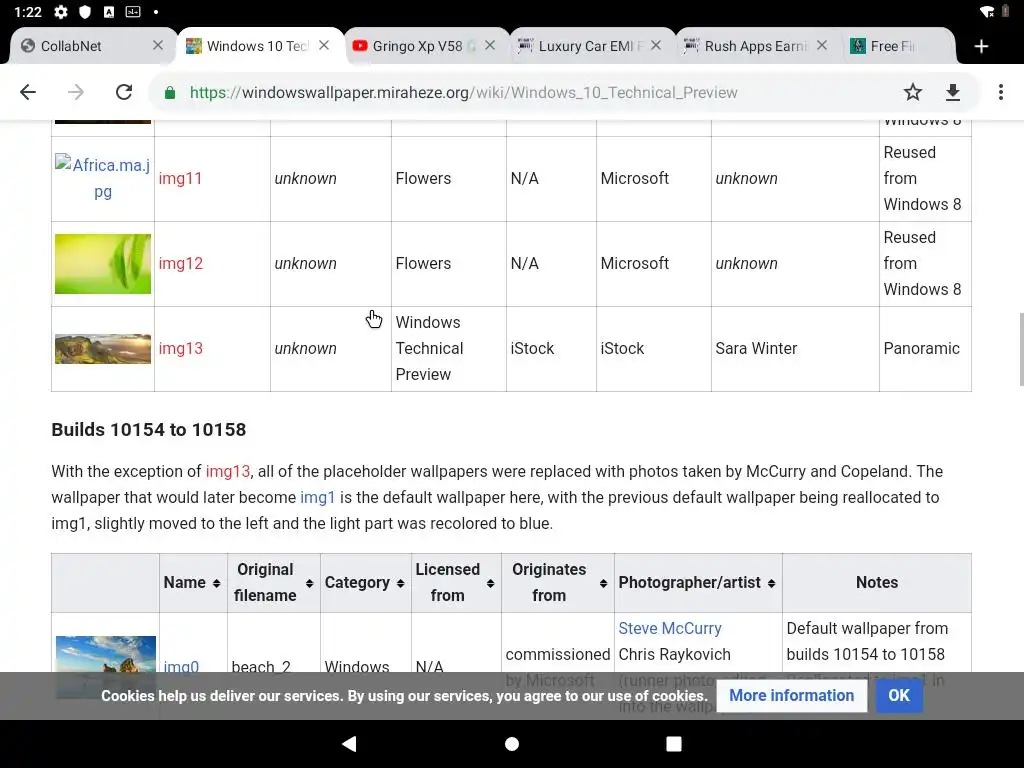Click More information on cookie banner

[x=792, y=696]
